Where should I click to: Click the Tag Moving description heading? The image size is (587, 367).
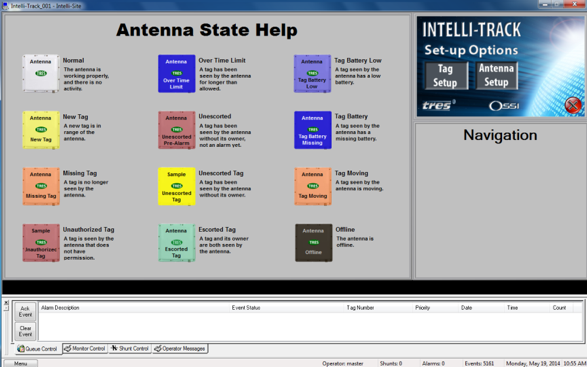(351, 173)
